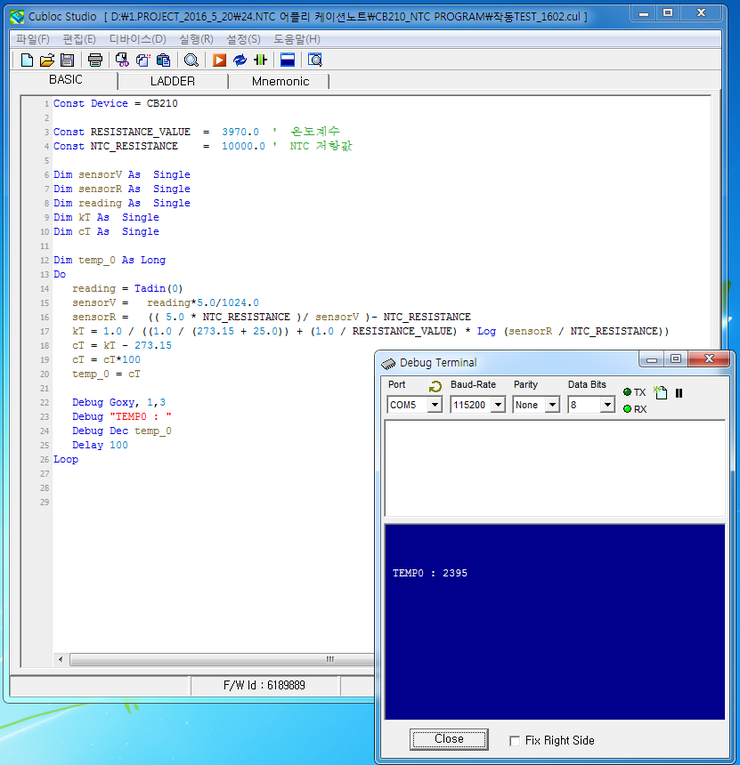Click the blue debug terminal window icon
Screen dimensions: 740x765
287,60
